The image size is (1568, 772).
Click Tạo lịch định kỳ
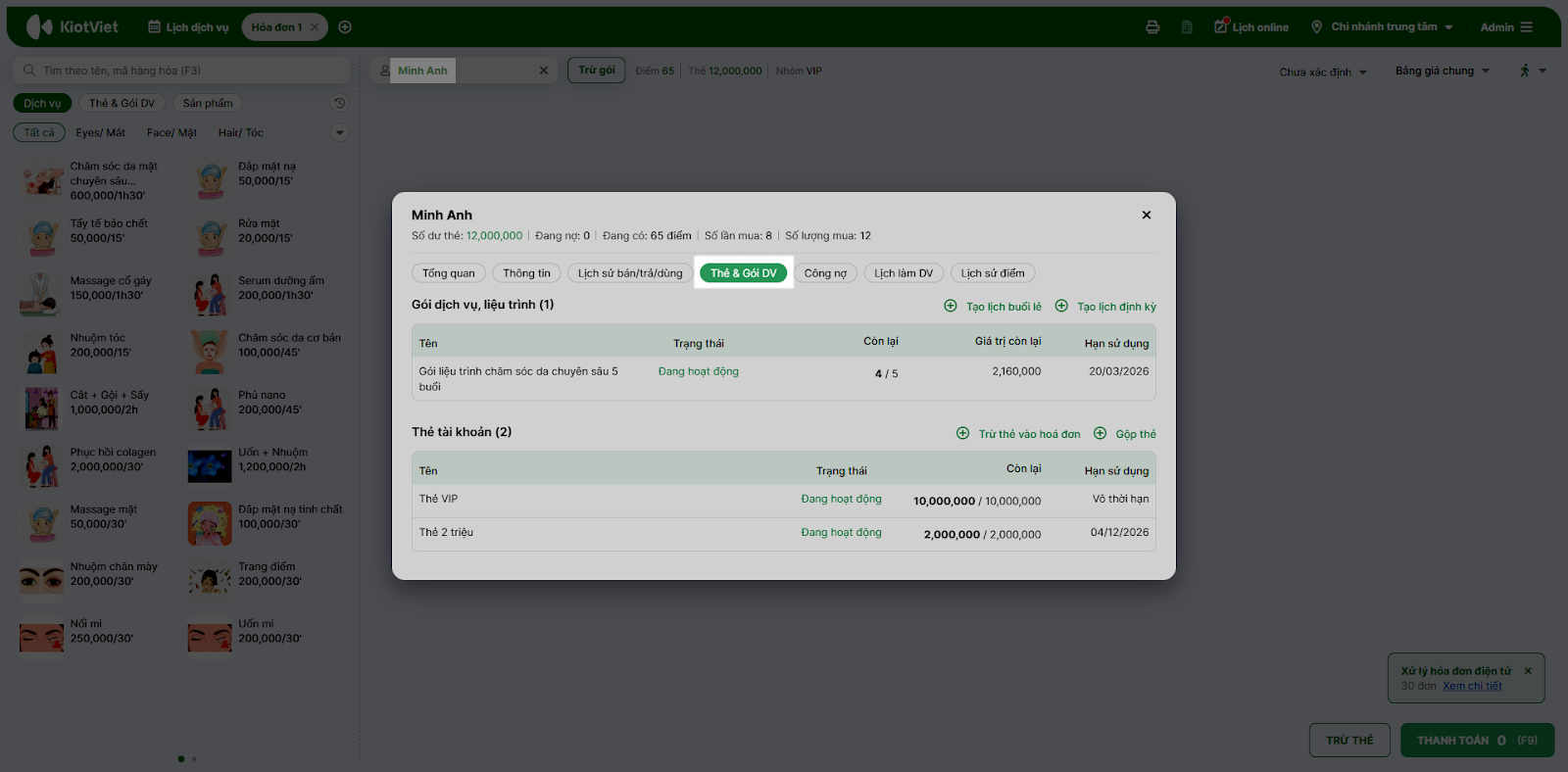pyautogui.click(x=1105, y=307)
